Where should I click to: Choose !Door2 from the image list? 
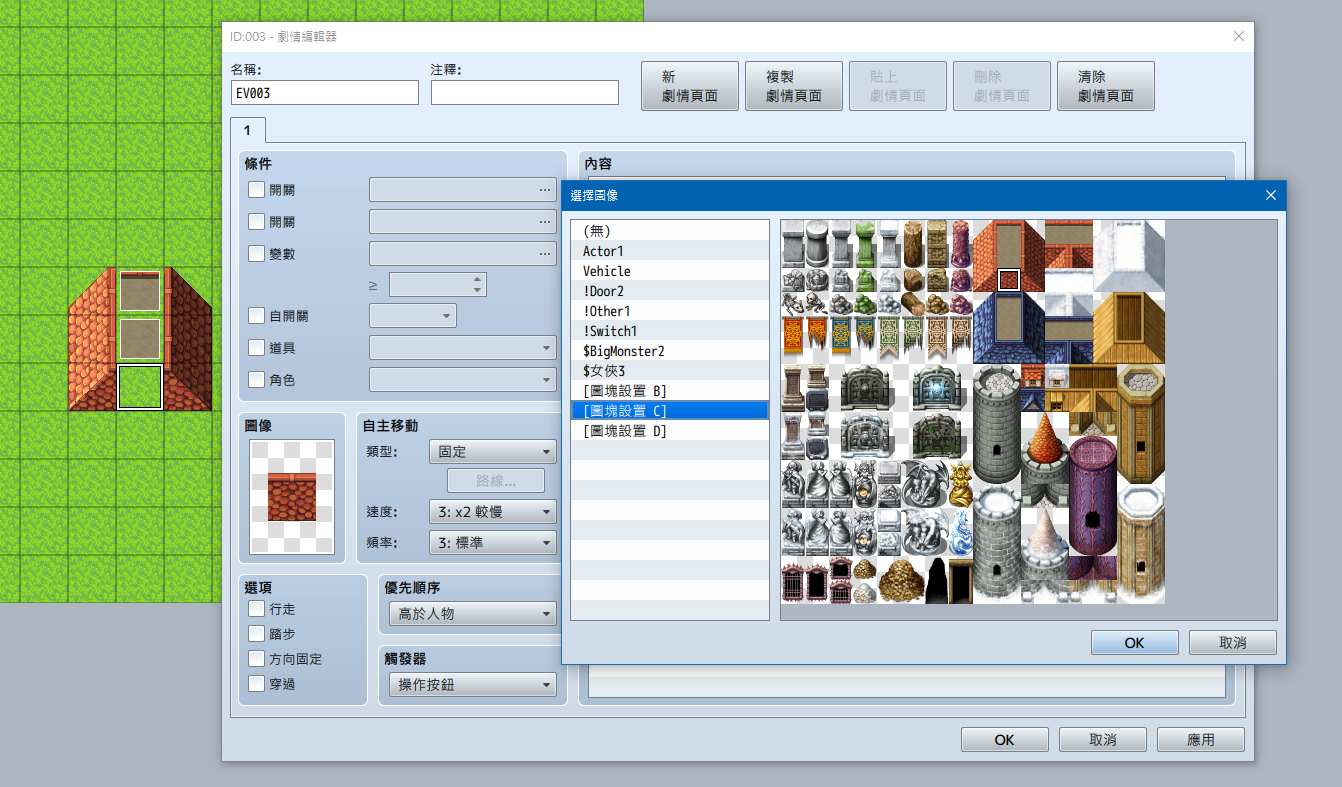coord(669,291)
